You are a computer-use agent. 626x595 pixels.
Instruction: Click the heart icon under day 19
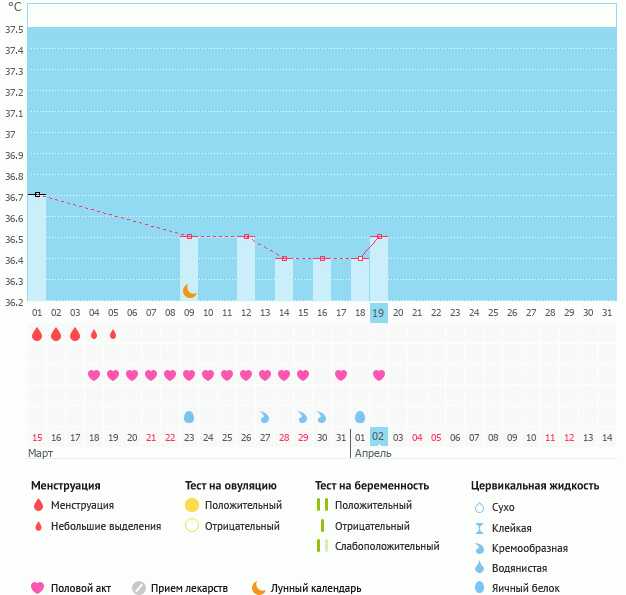click(x=379, y=375)
